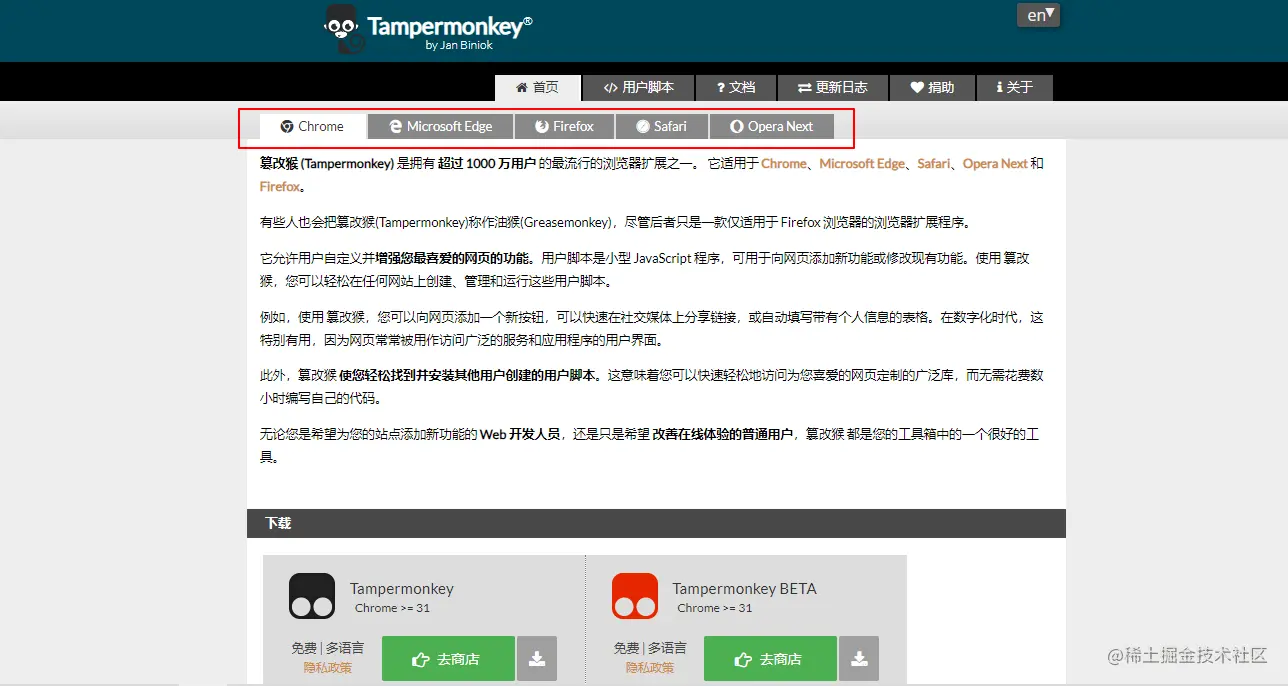Open 隐私政策 link under Tampermonkey stable

click(328, 667)
